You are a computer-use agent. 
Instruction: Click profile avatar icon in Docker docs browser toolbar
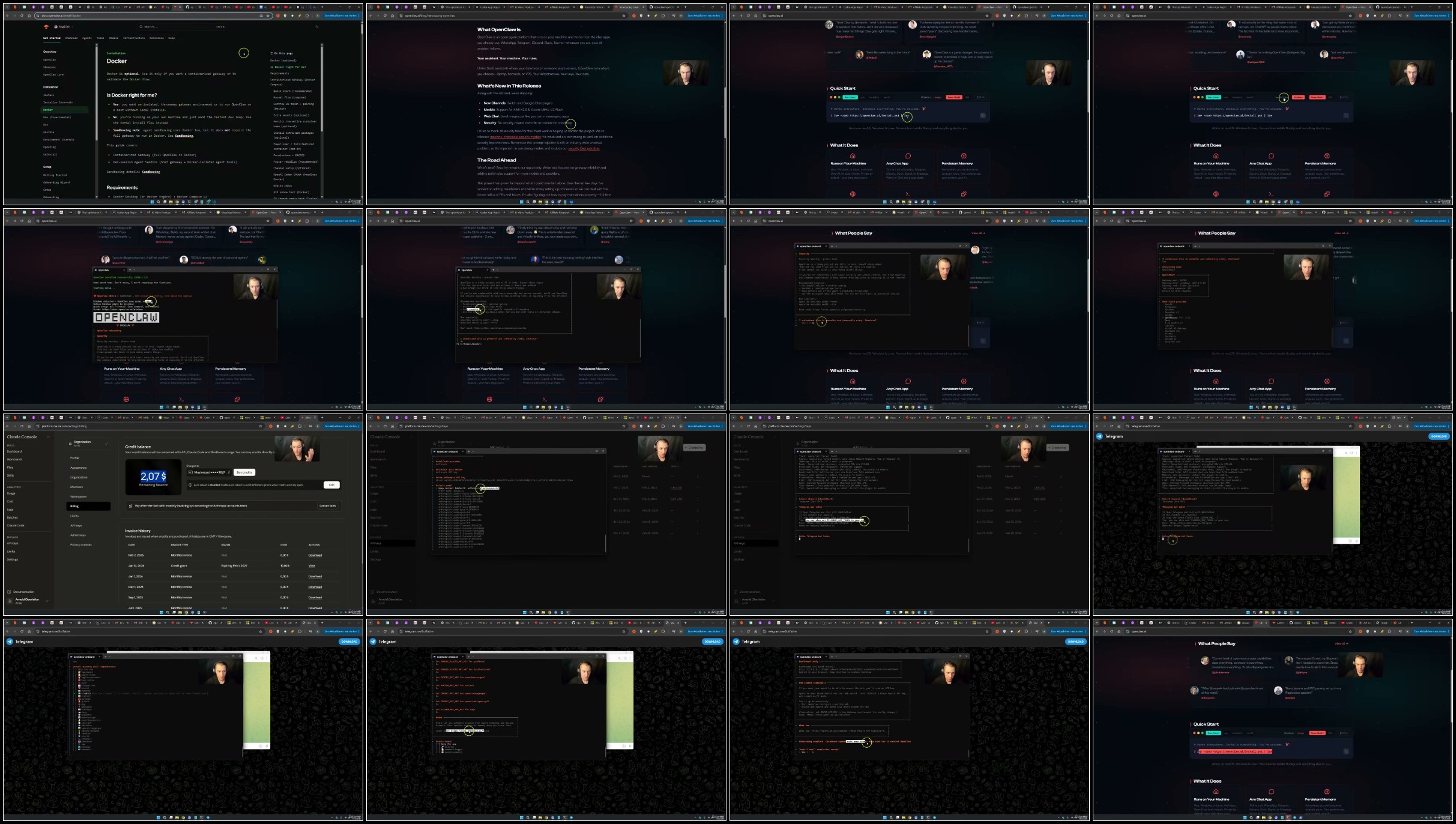[318, 16]
